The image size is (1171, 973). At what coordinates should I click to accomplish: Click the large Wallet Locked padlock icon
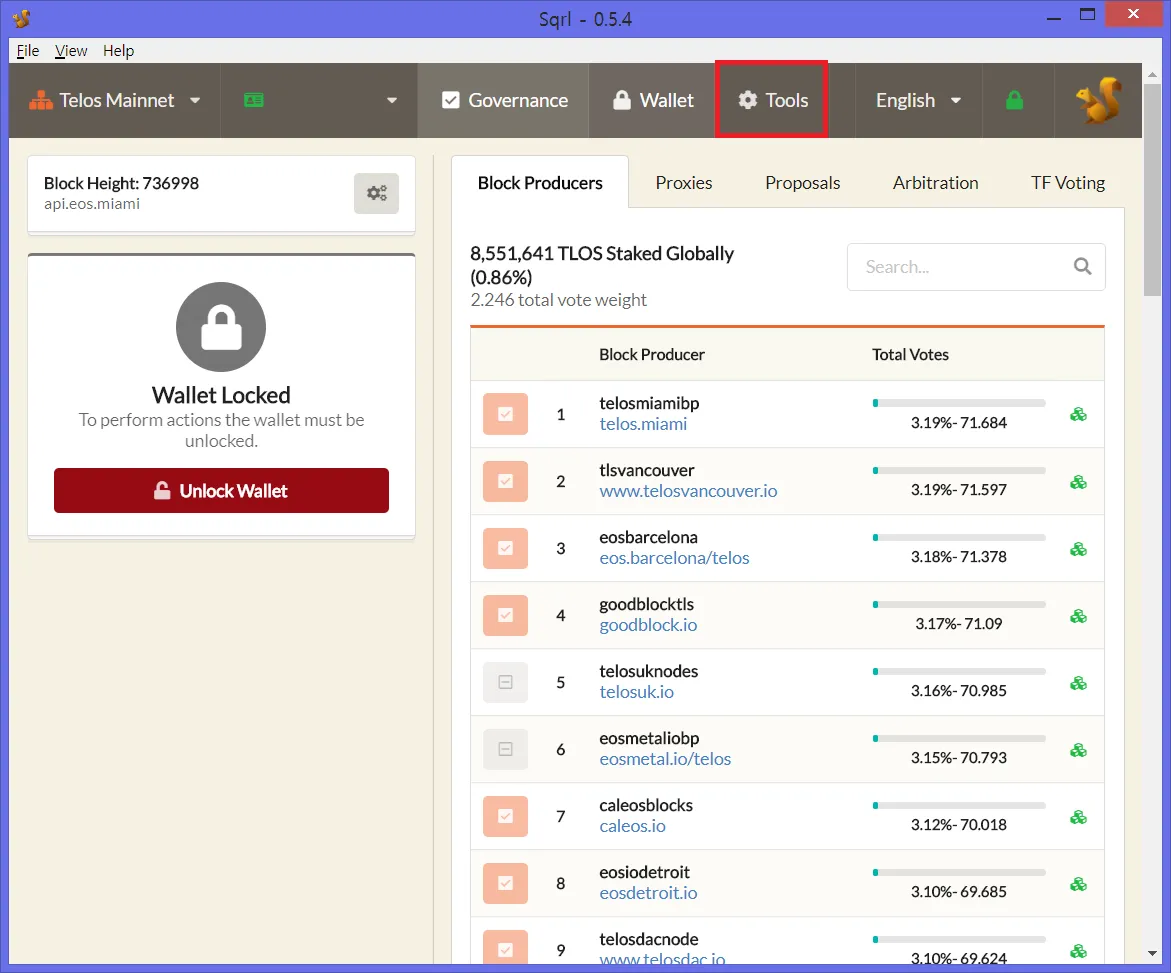click(x=221, y=327)
